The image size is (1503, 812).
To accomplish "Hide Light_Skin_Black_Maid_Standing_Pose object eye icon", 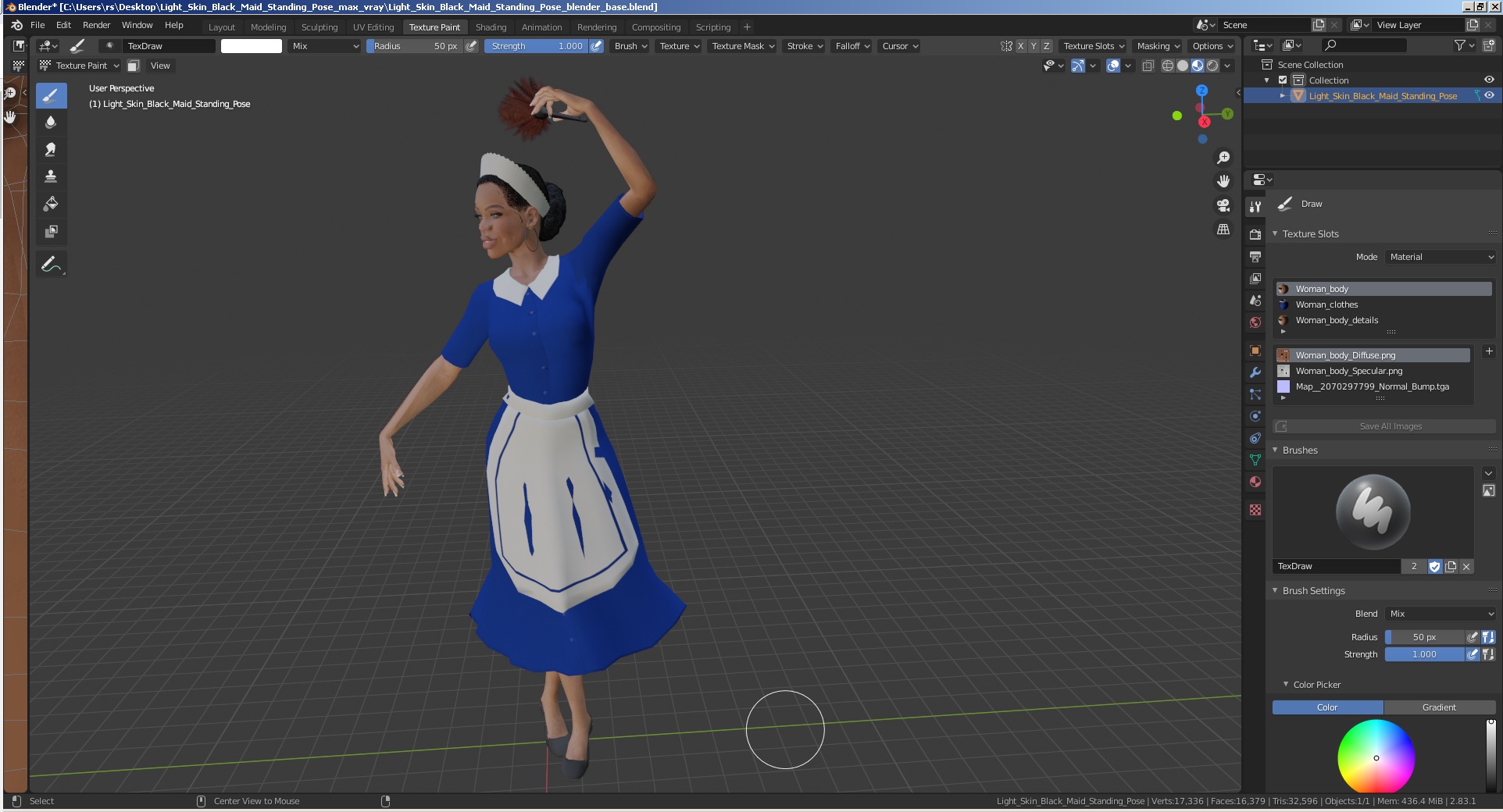I will 1489,95.
